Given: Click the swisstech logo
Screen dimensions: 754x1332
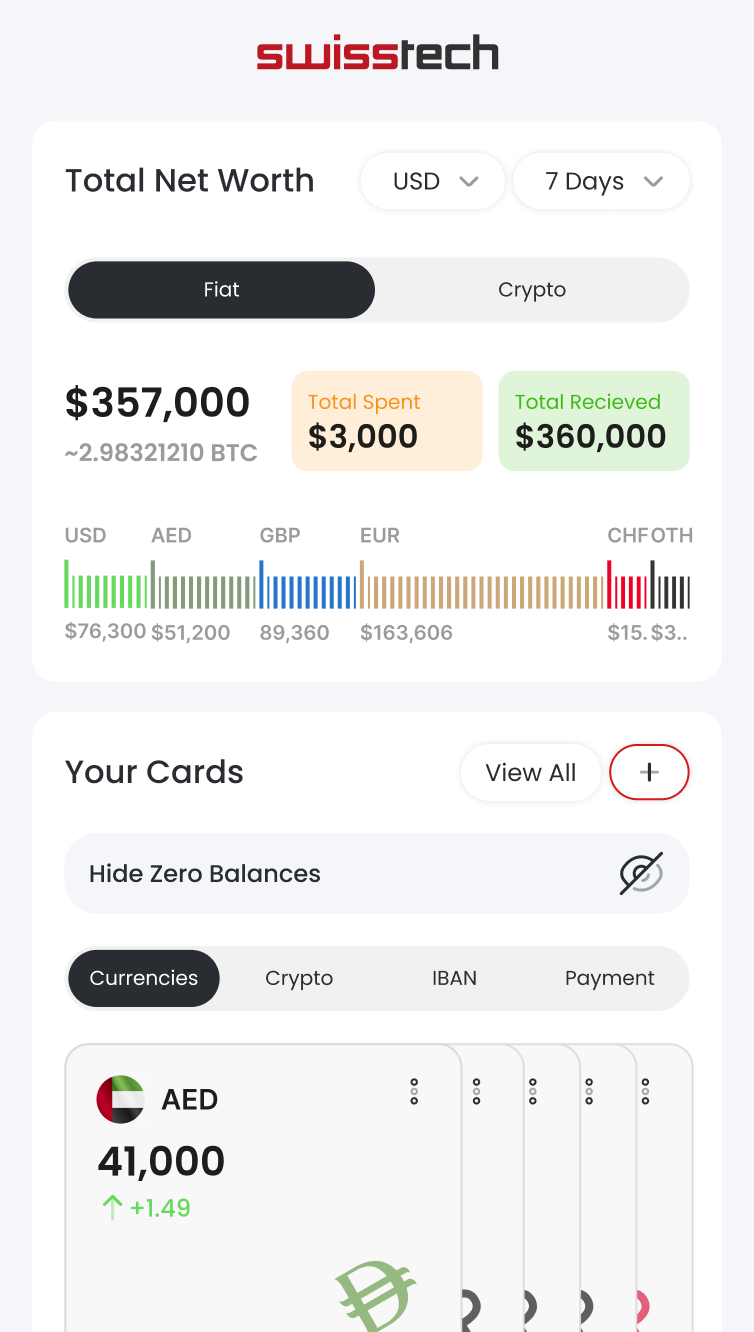Looking at the screenshot, I should tap(377, 54).
